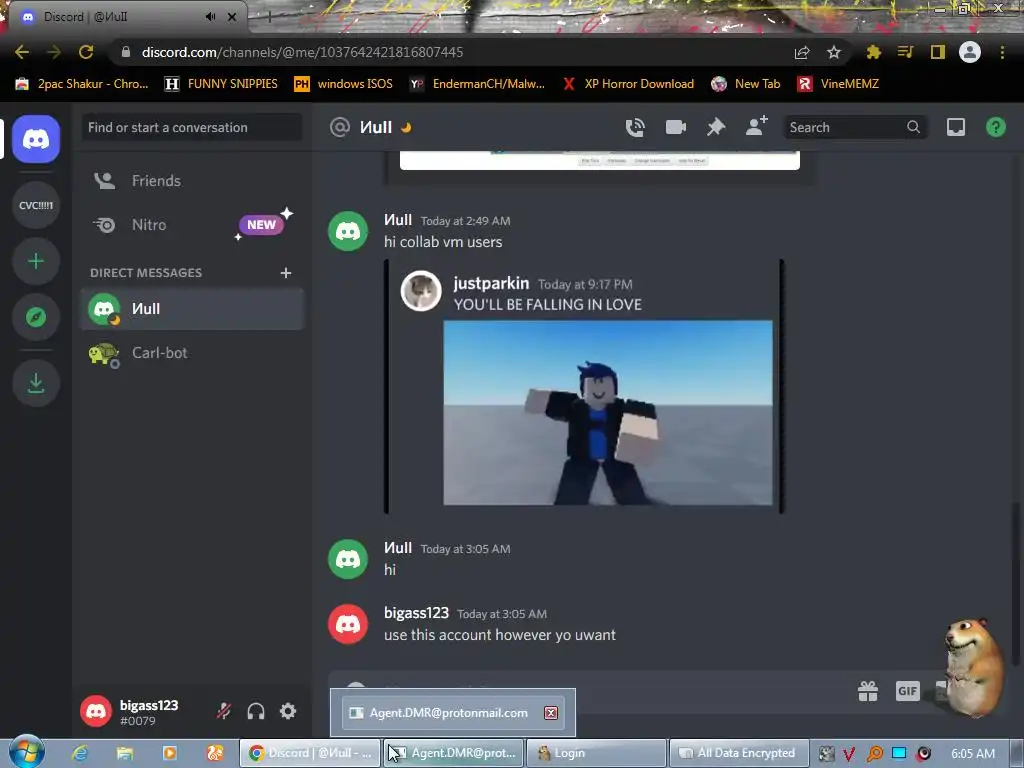Open New Tab bookmark

pyautogui.click(x=746, y=84)
